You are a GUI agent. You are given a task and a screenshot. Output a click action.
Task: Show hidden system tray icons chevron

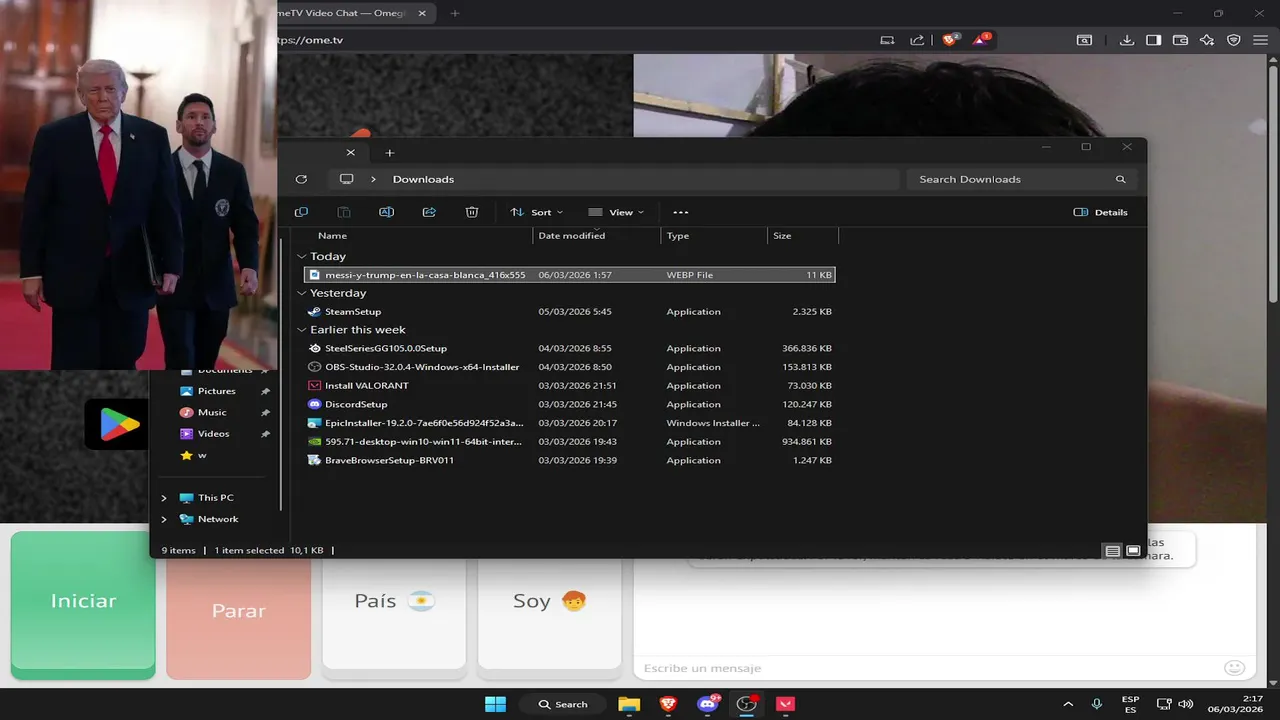pyautogui.click(x=1068, y=704)
